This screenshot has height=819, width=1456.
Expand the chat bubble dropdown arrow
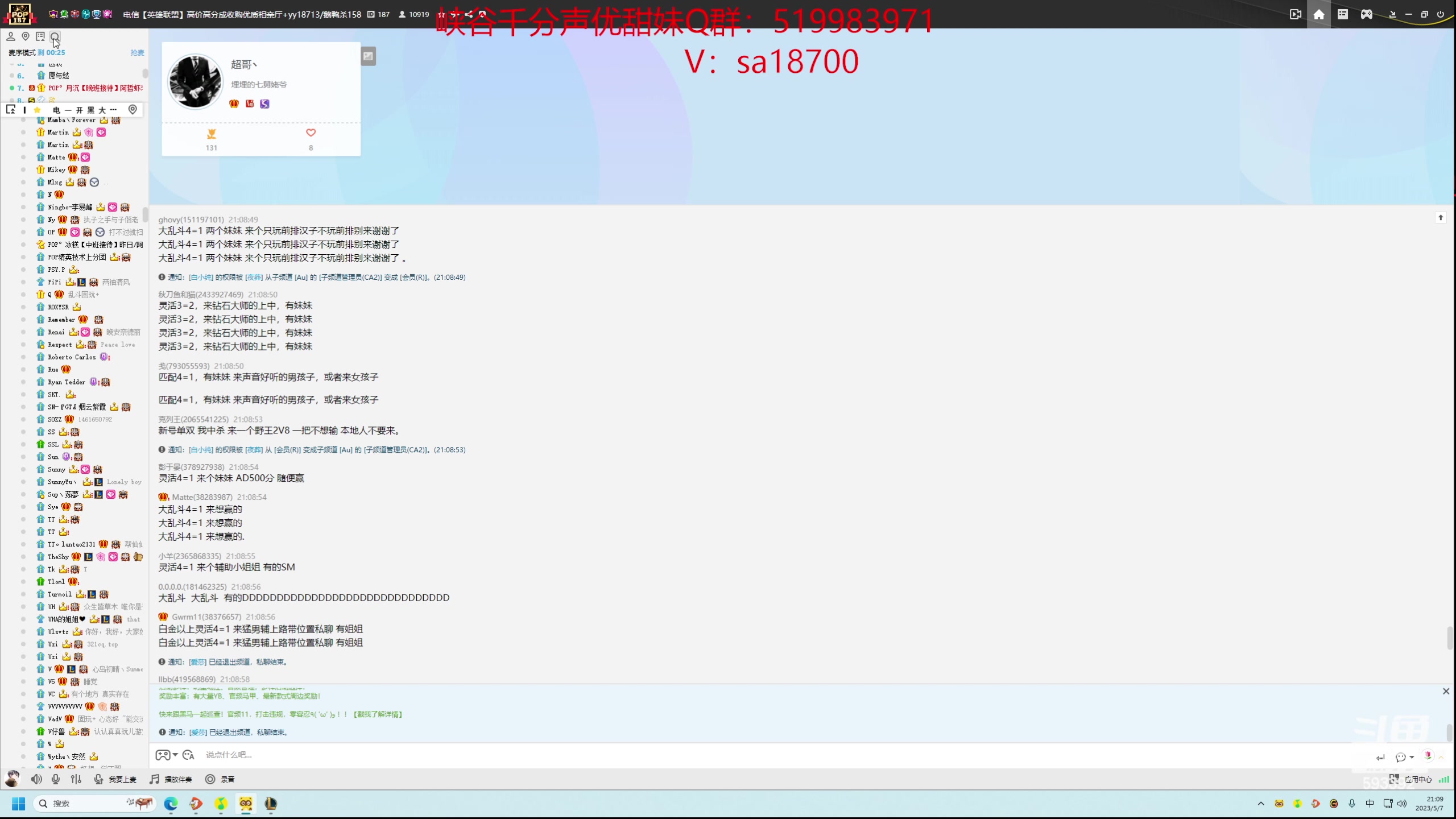[x=1412, y=757]
